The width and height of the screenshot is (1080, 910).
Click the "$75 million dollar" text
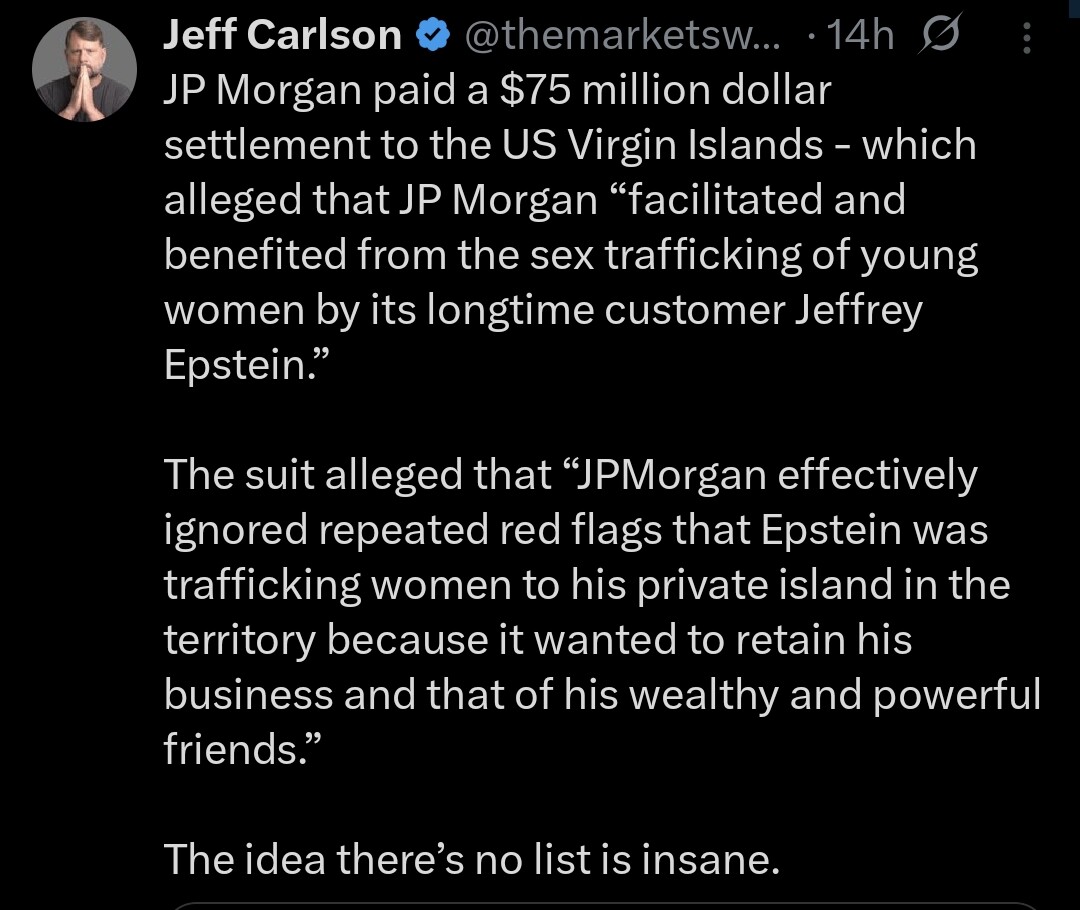pyautogui.click(x=664, y=91)
